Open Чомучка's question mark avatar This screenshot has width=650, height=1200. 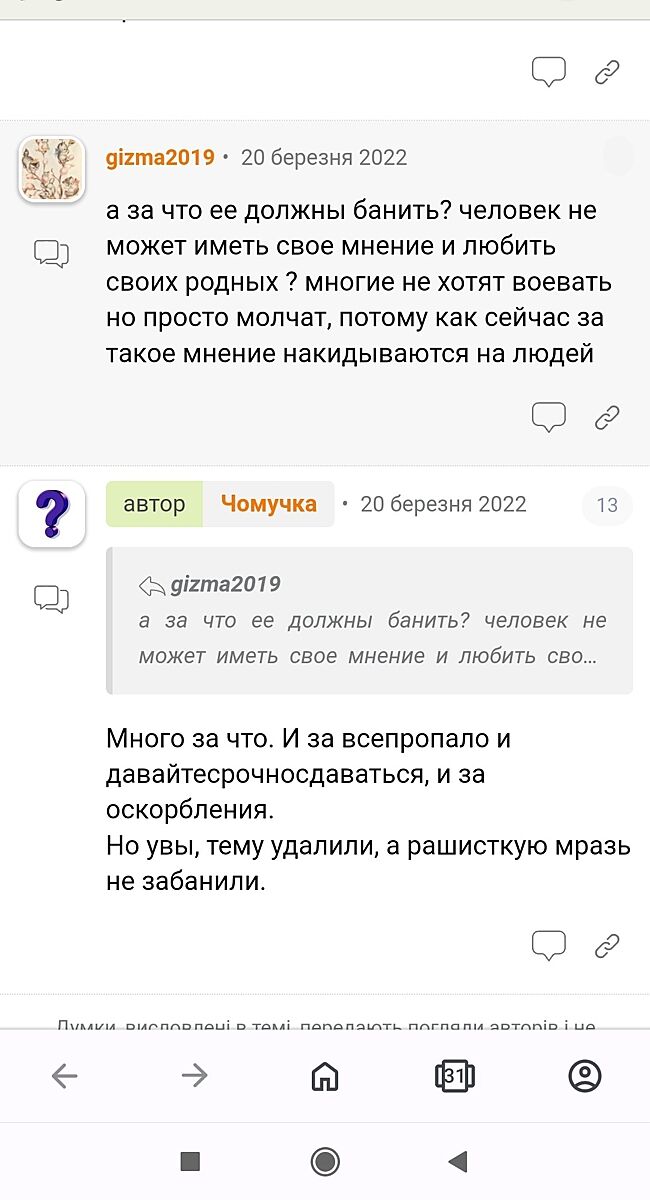(x=52, y=514)
